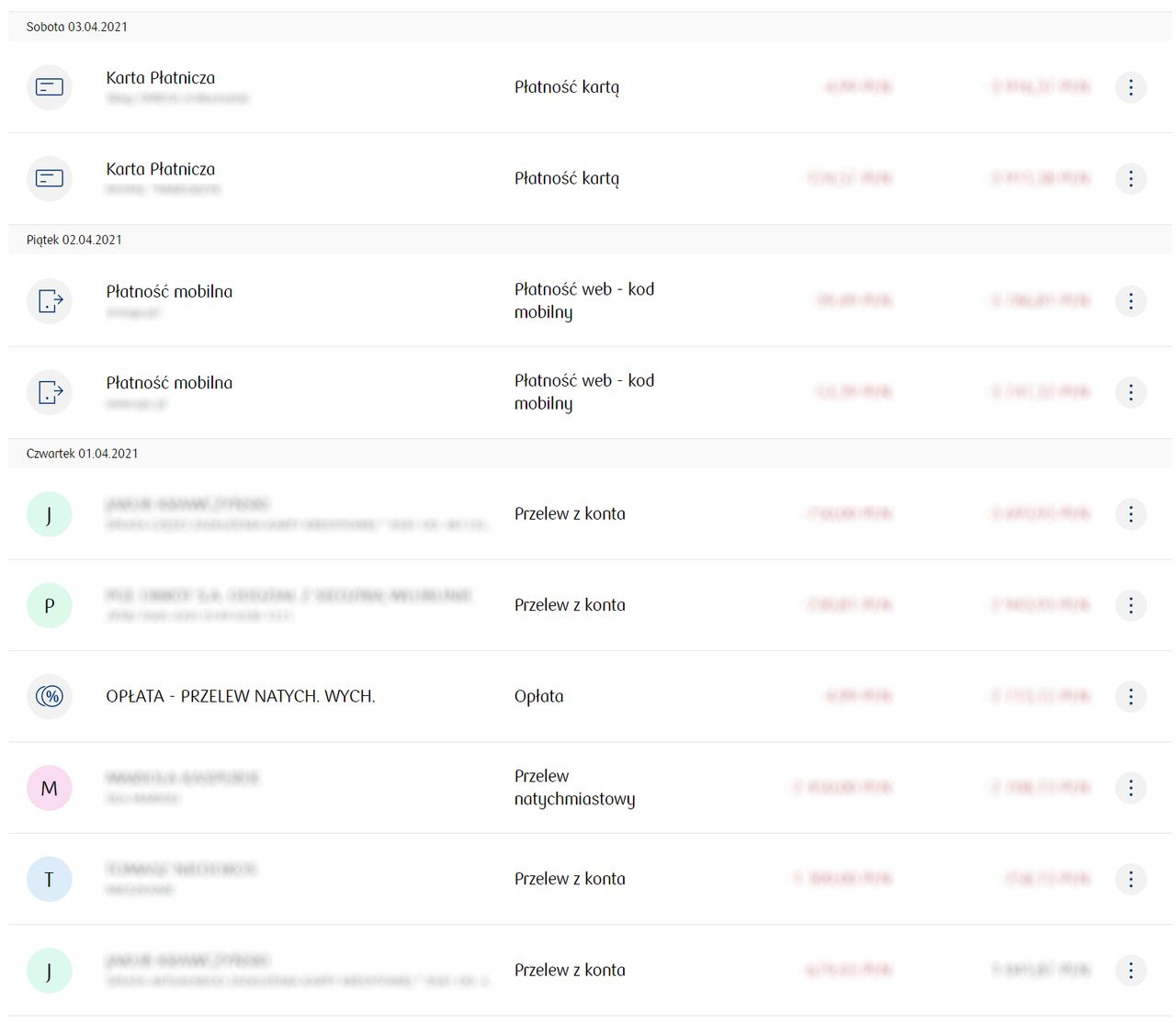Open three-dot menu for Przelew natychmiastowy row
The width and height of the screenshot is (1176, 1023).
(x=1130, y=788)
